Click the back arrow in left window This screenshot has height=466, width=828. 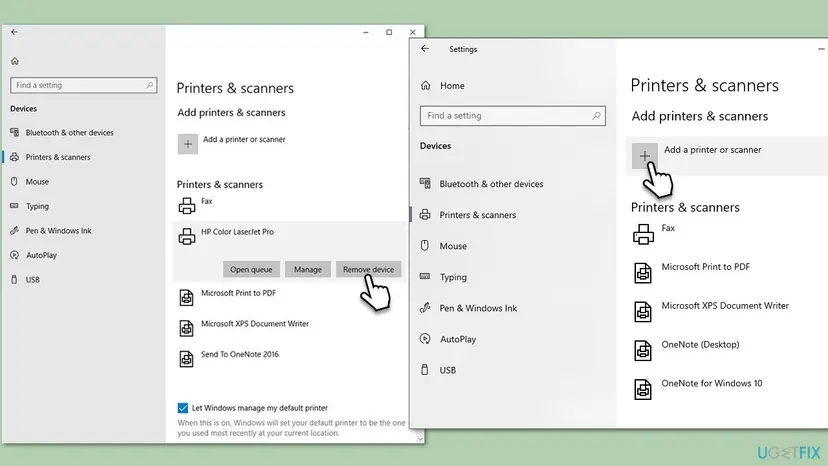point(14,32)
